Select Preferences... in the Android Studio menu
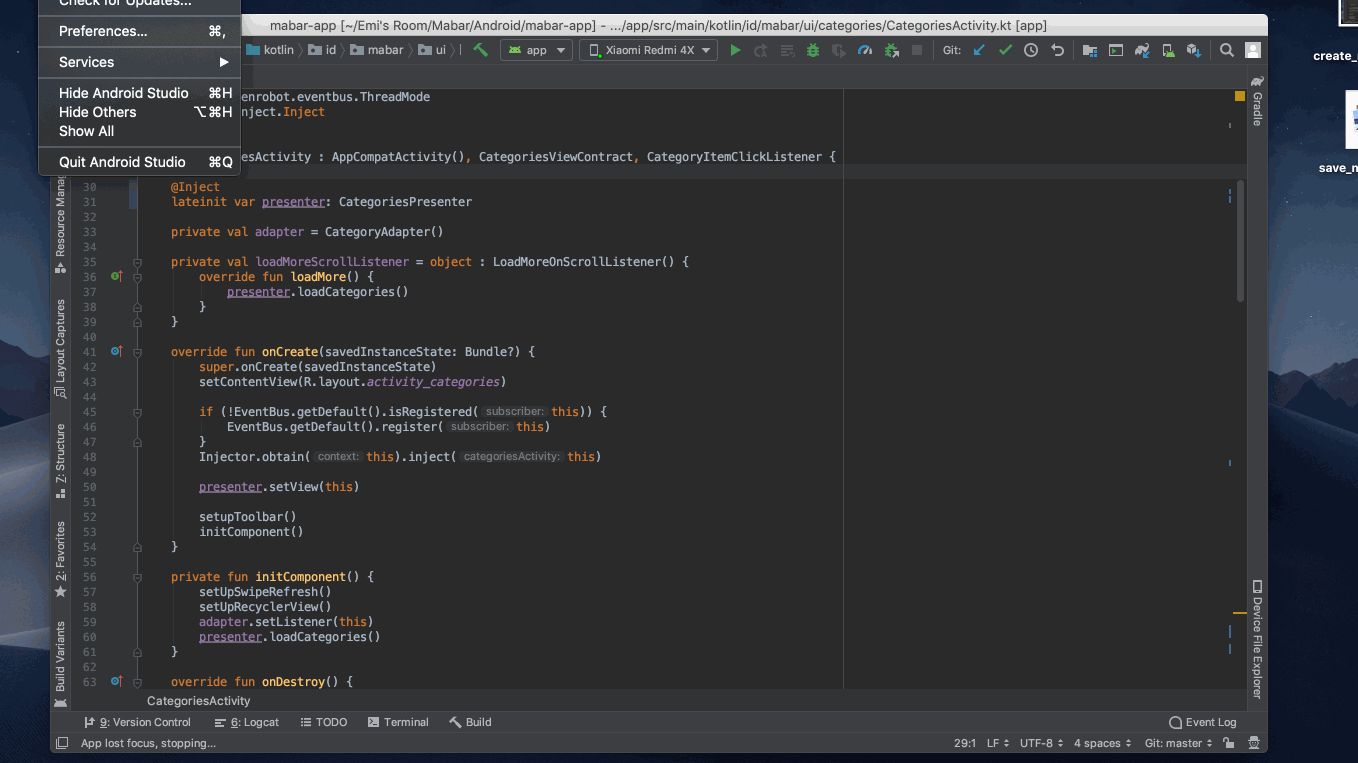This screenshot has width=1358, height=763. pos(139,31)
